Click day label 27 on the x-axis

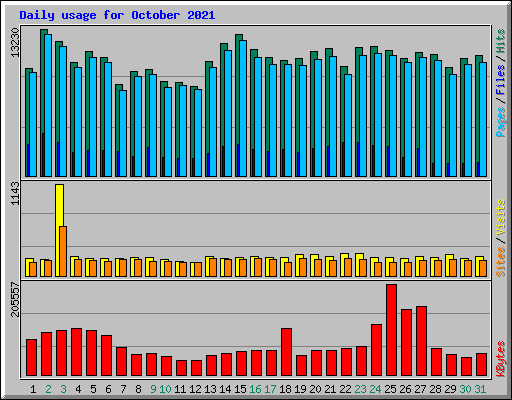click(420, 389)
